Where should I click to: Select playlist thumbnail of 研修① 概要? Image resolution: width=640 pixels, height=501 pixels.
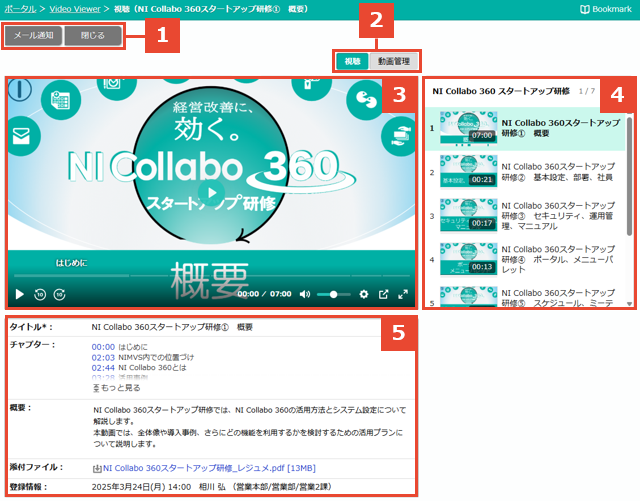469,128
